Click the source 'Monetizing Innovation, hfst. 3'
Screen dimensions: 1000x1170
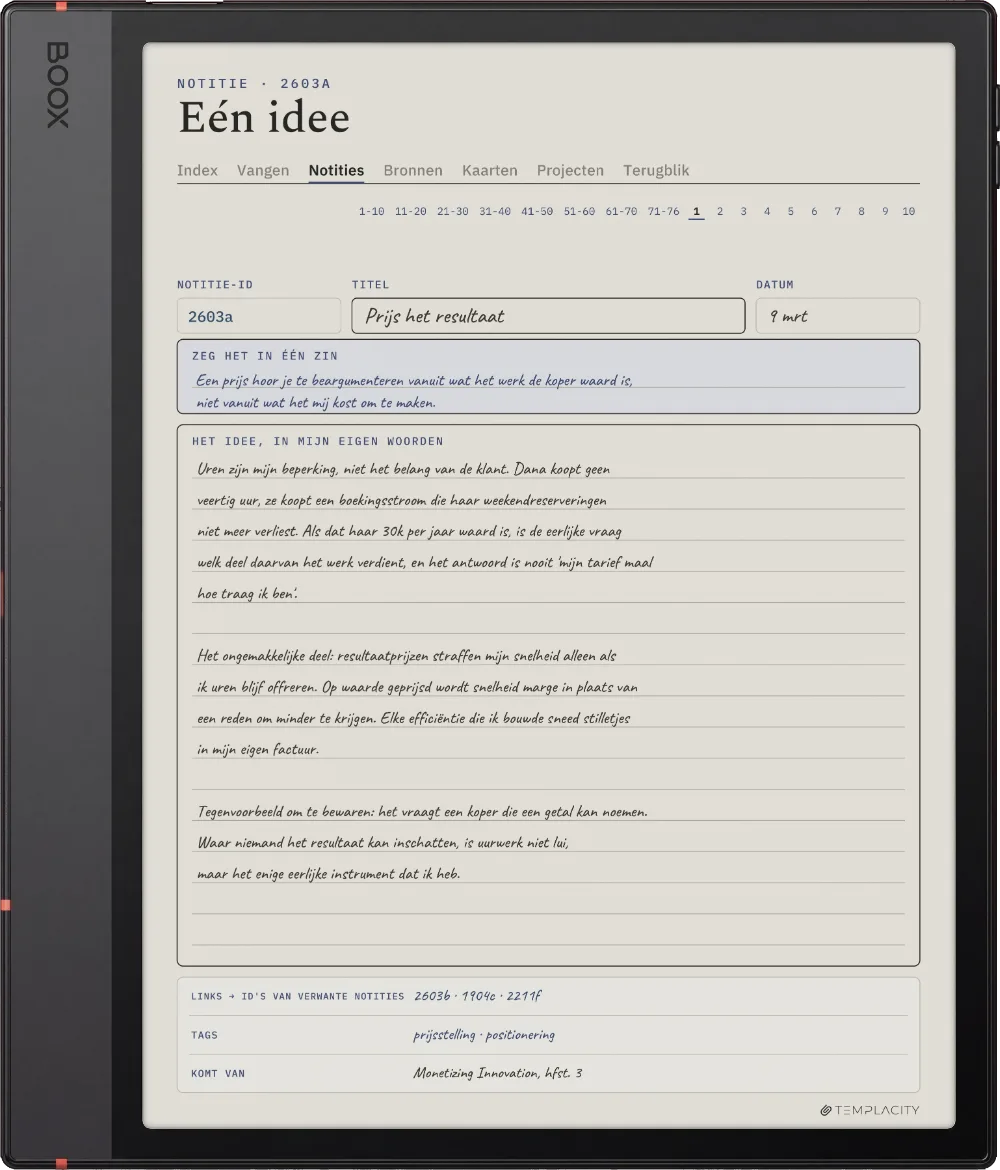coord(498,1073)
